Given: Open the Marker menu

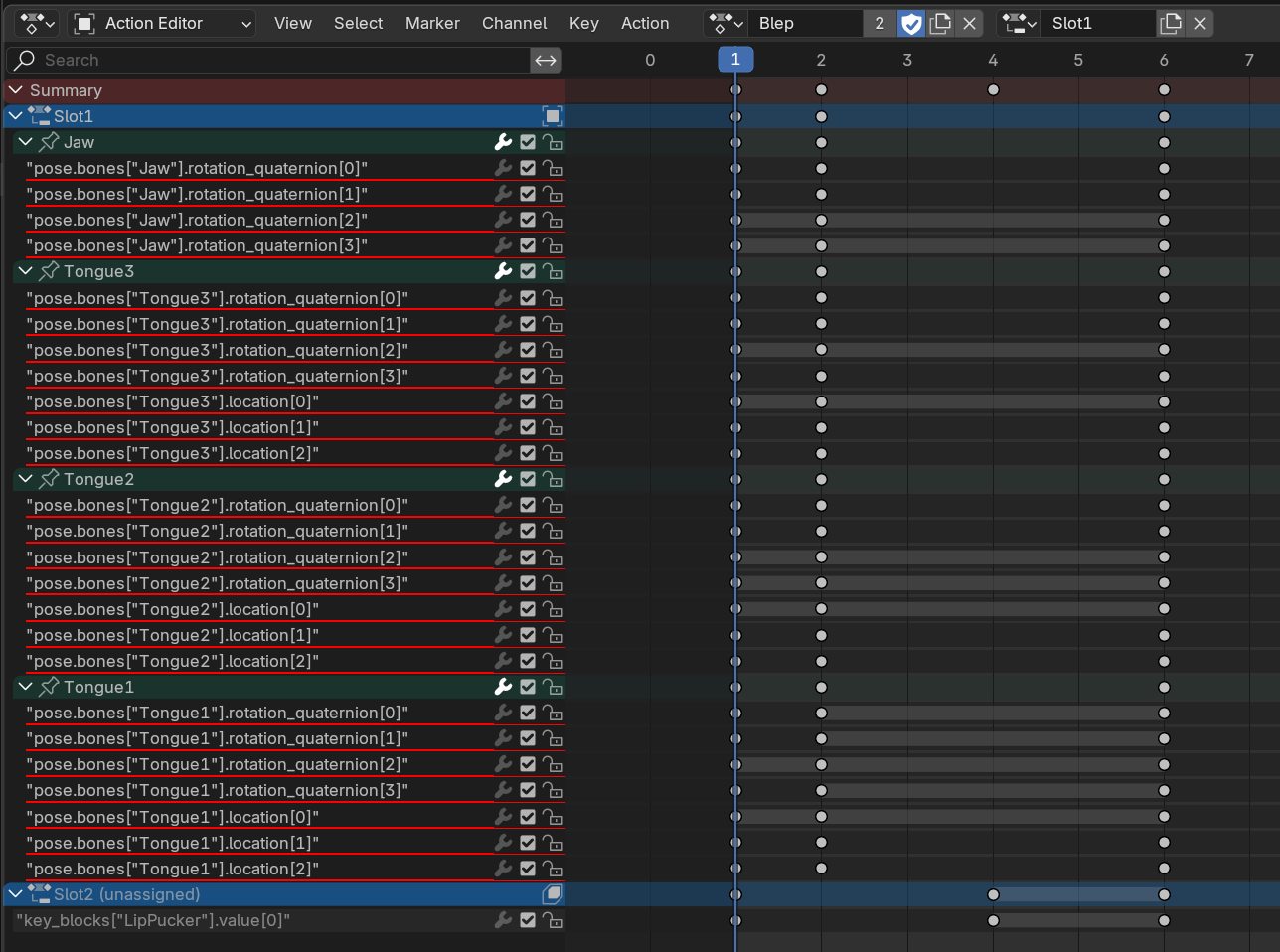Looking at the screenshot, I should coord(432,23).
